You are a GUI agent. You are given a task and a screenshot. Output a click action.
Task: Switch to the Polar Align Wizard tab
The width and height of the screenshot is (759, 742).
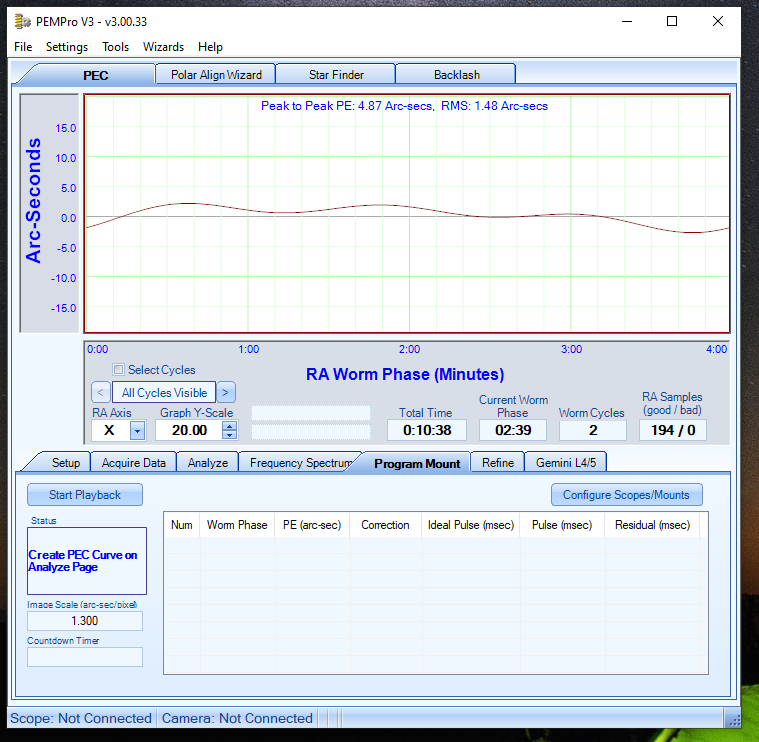click(x=216, y=75)
